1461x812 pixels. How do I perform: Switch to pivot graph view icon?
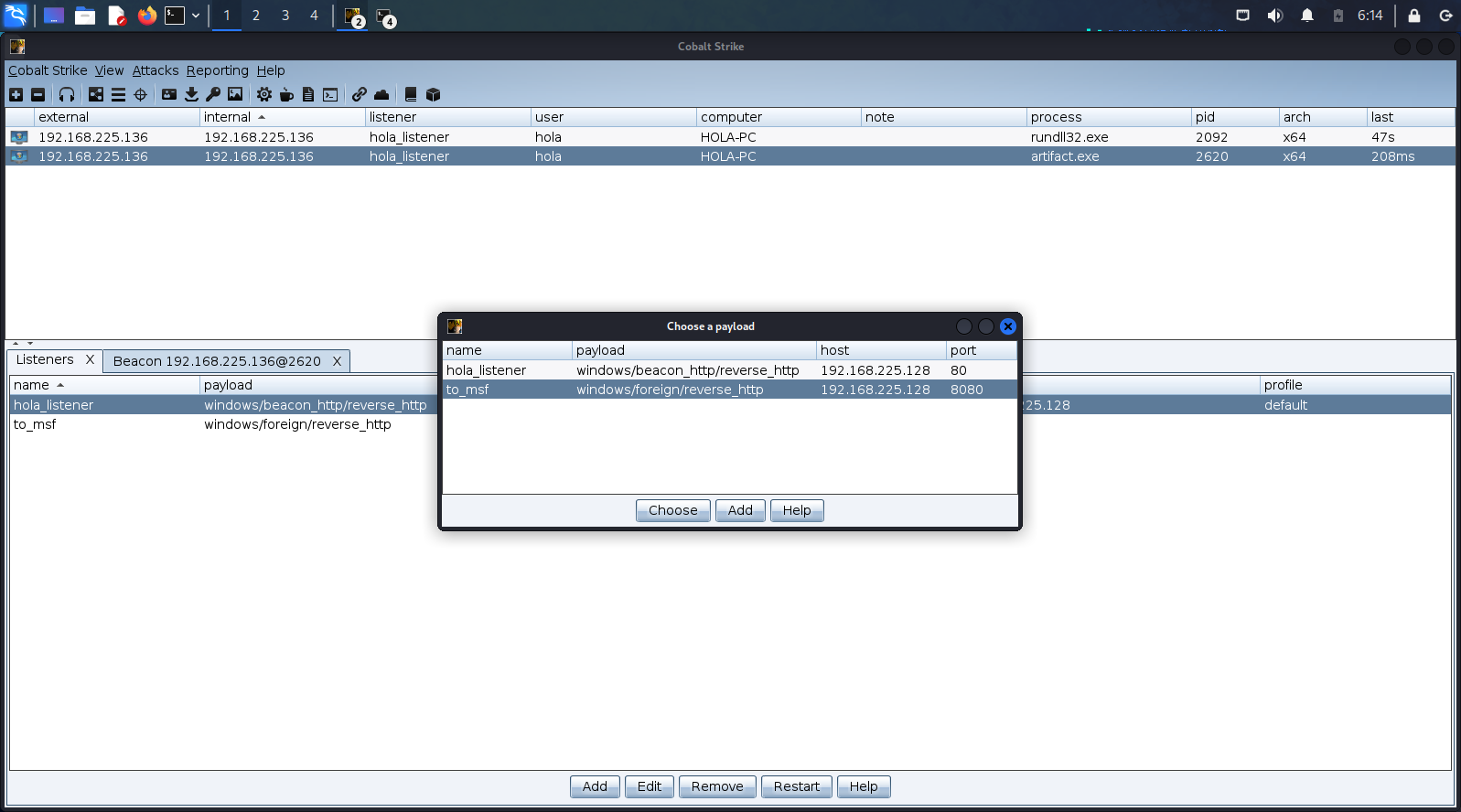(x=96, y=94)
